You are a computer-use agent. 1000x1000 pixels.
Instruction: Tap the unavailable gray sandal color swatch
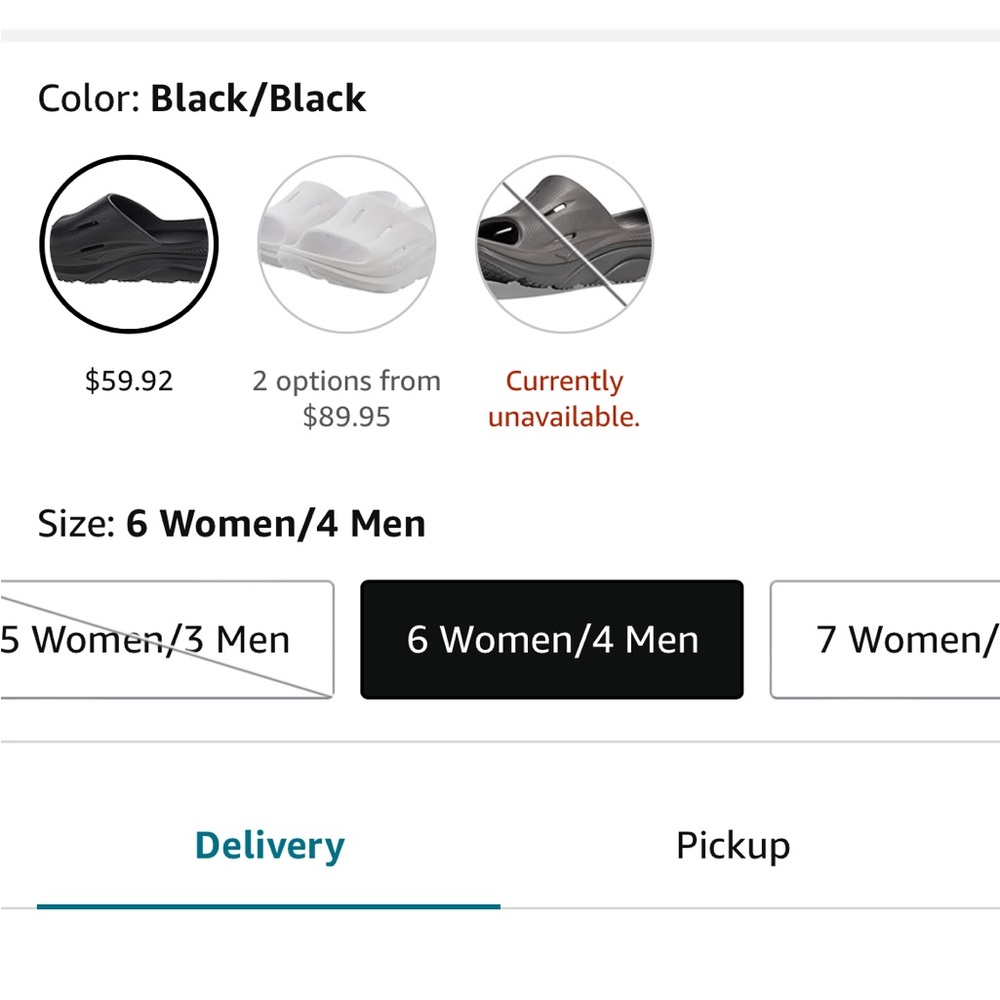click(564, 245)
